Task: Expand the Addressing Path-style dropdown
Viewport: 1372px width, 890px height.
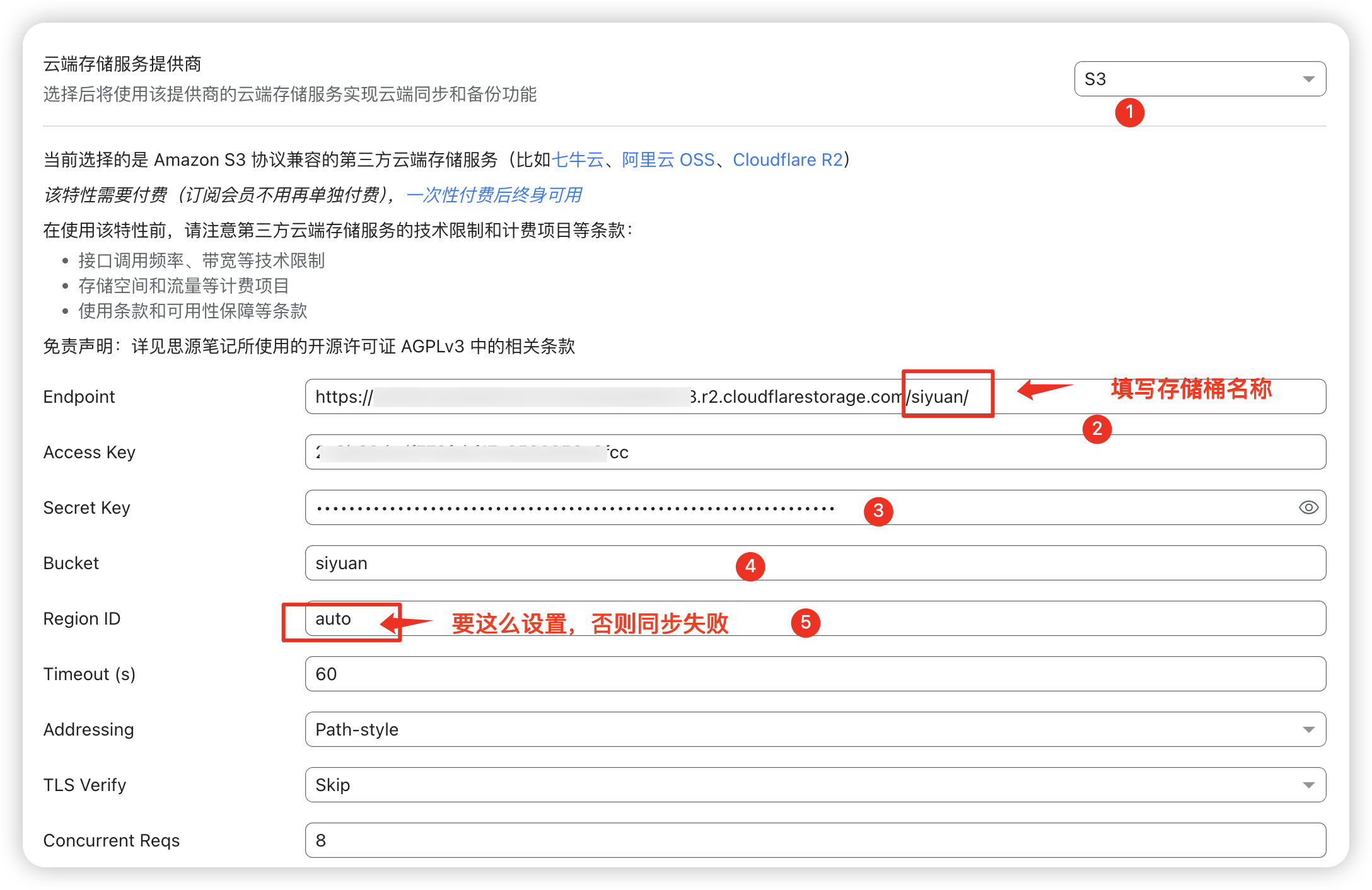Action: pyautogui.click(x=815, y=729)
